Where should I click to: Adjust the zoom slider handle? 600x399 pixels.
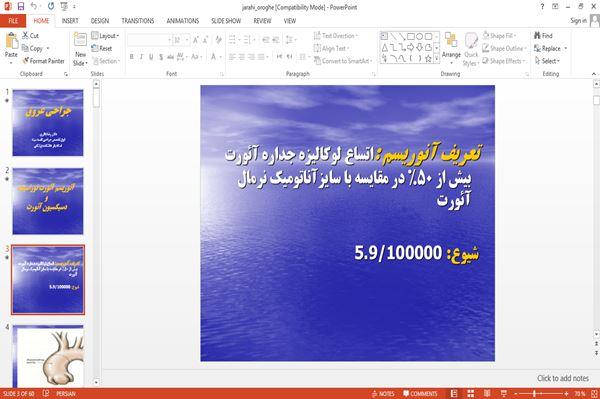(x=534, y=394)
